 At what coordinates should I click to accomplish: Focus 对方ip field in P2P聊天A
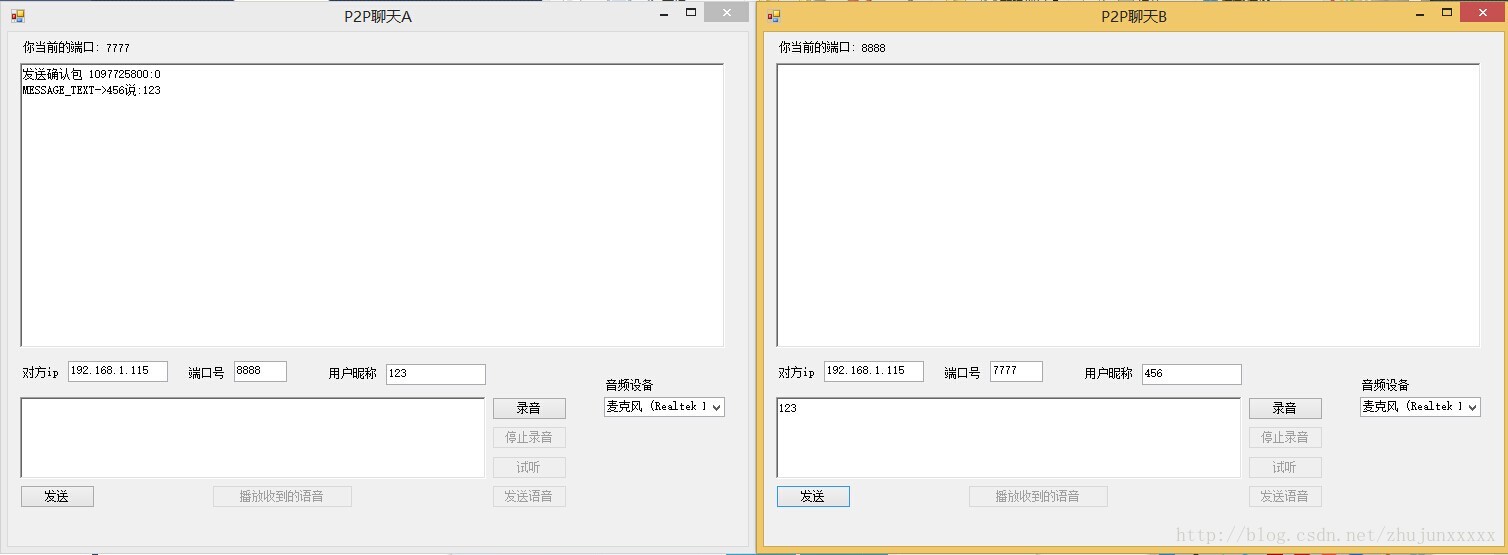coord(118,371)
